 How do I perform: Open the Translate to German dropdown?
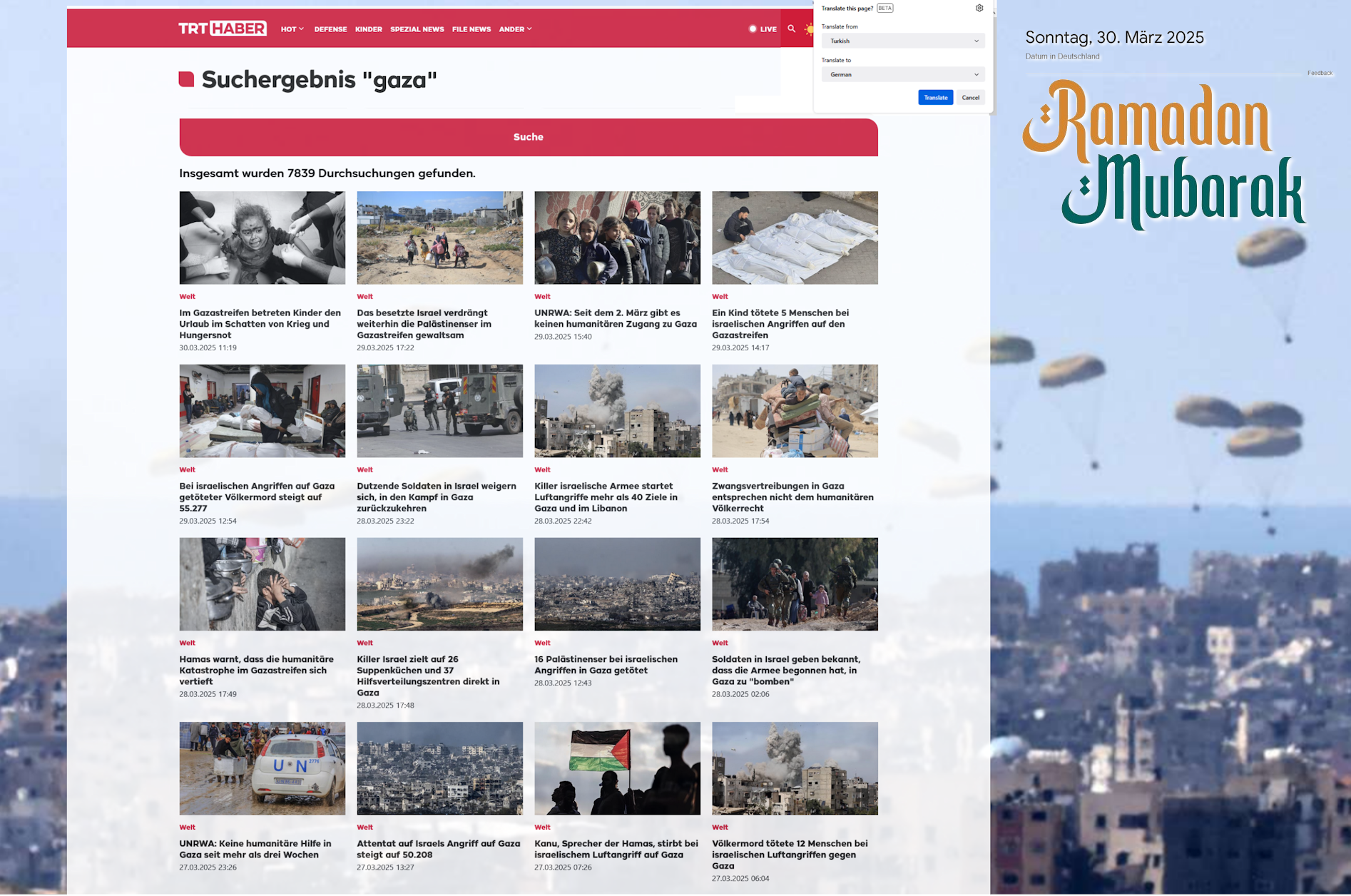click(903, 74)
